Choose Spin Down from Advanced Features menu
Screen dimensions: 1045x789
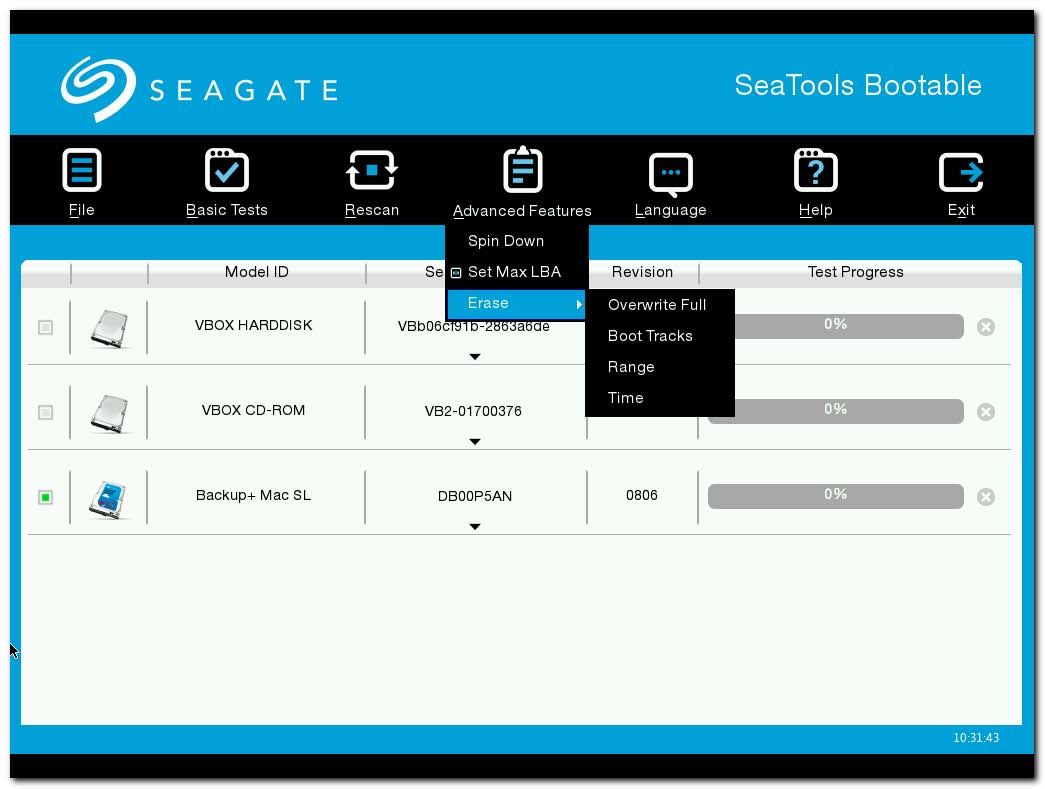505,241
